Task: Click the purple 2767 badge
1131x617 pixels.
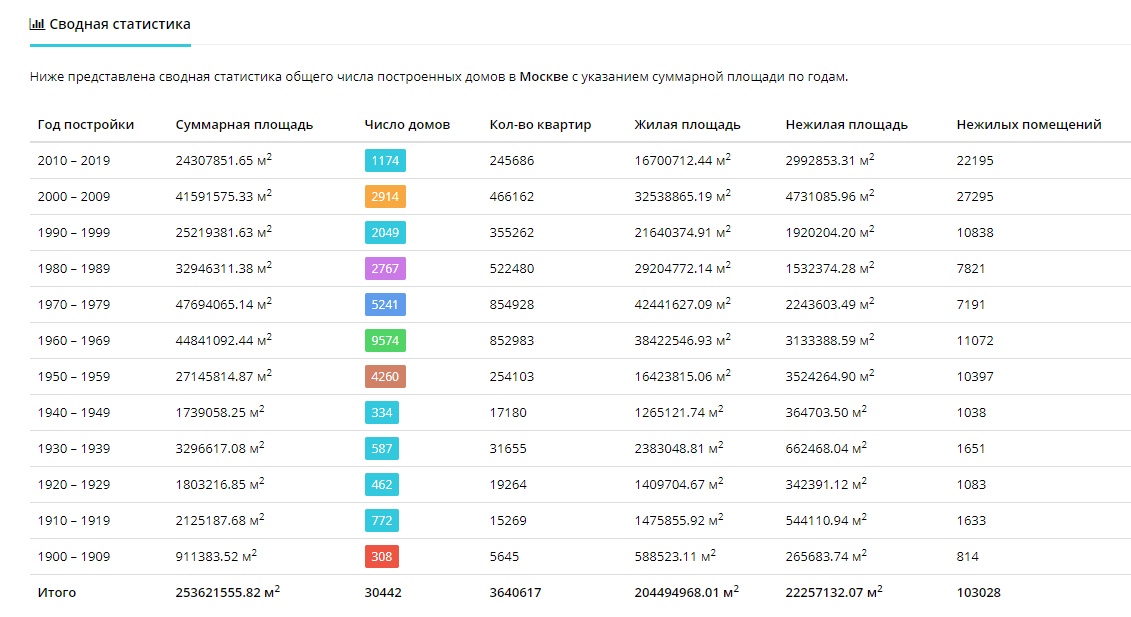Action: tap(385, 268)
